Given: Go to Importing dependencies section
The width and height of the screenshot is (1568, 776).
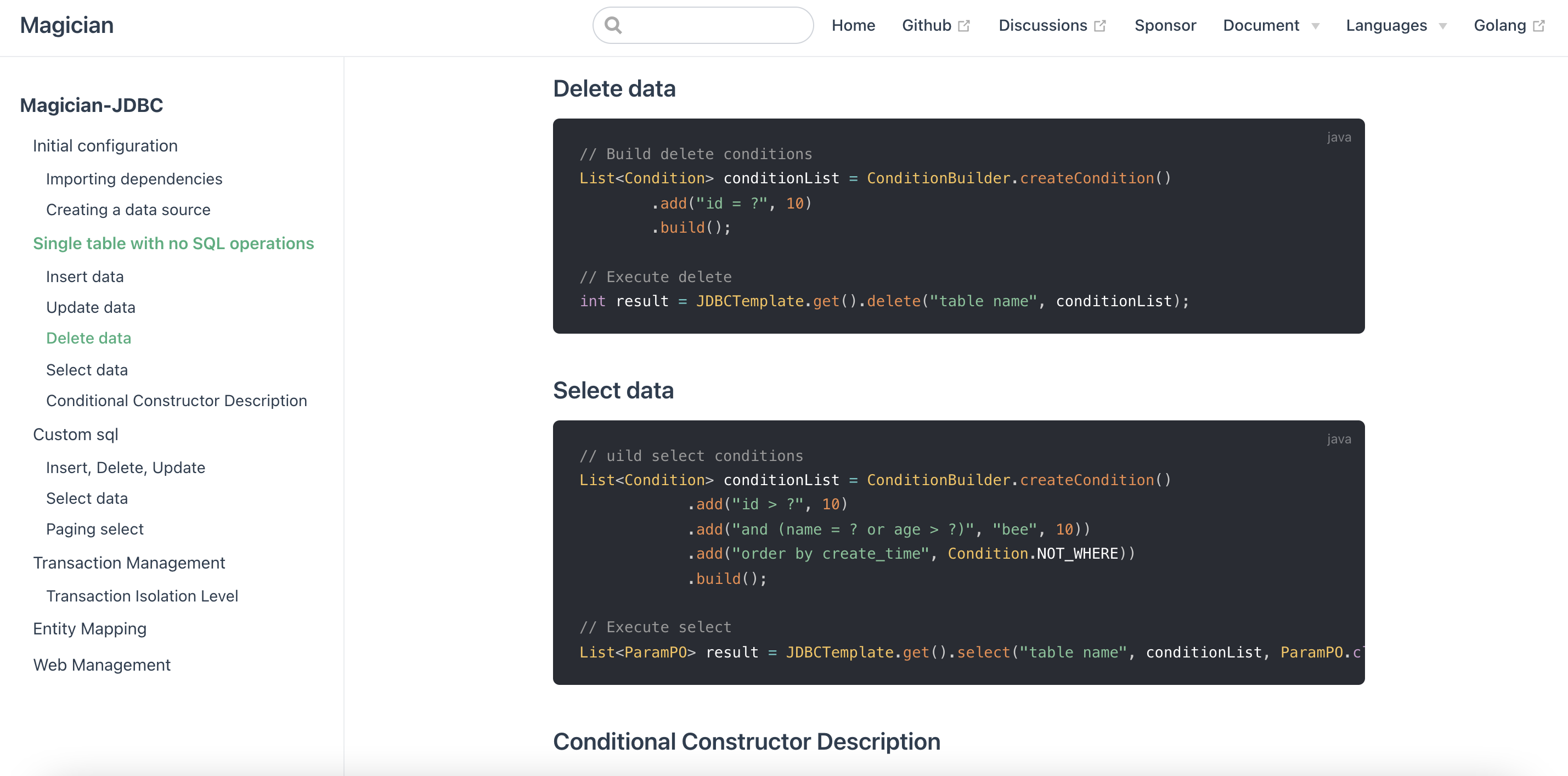Looking at the screenshot, I should click(134, 178).
